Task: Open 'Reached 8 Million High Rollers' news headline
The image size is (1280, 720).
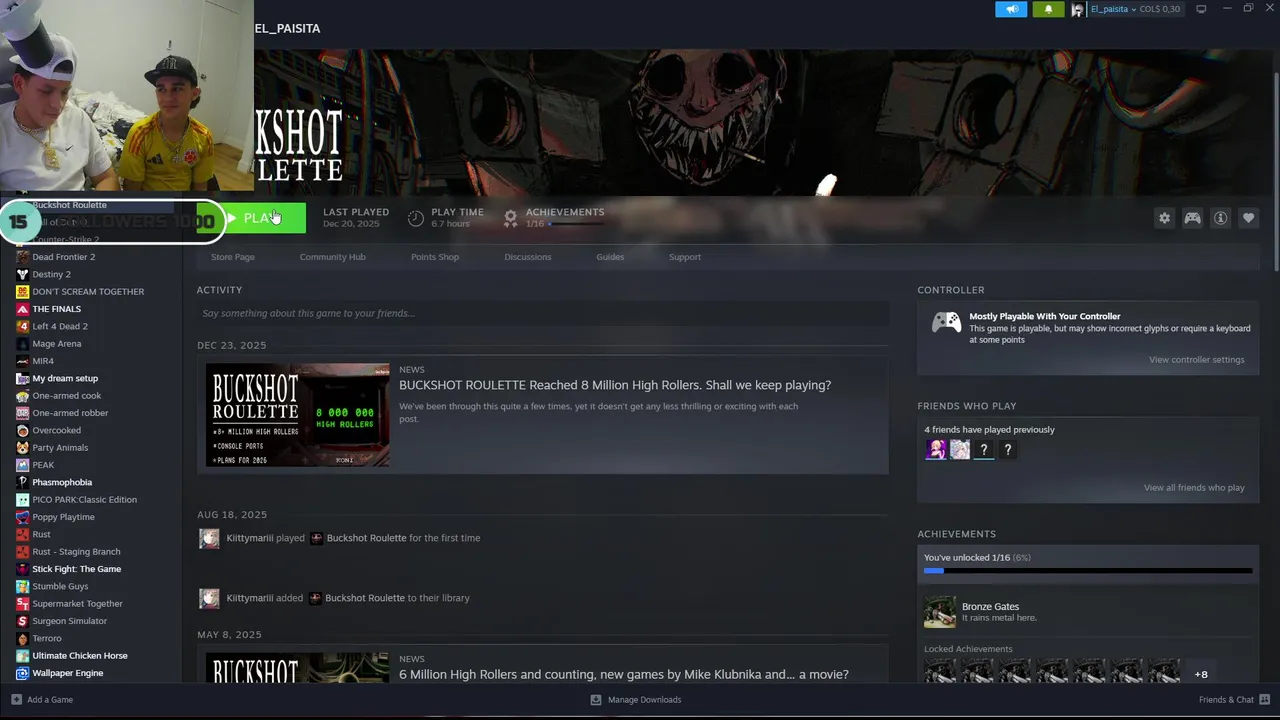Action: coord(615,385)
